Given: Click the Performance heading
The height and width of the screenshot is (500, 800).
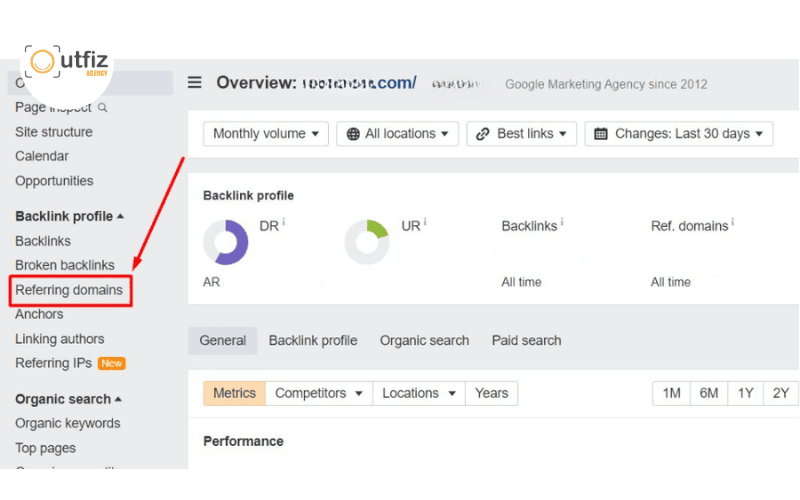Looking at the screenshot, I should (x=243, y=441).
